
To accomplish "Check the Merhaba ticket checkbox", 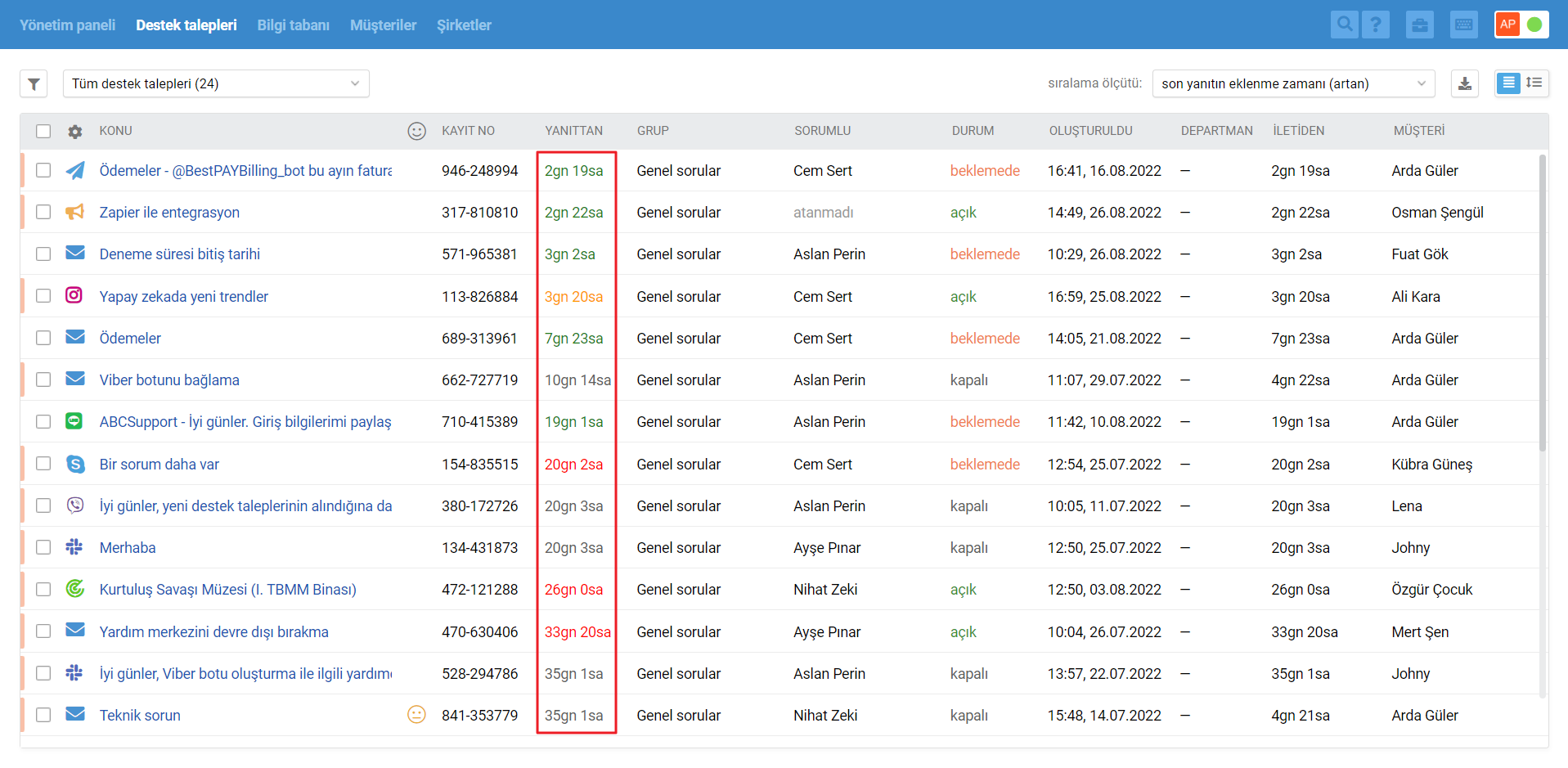I will [x=43, y=547].
